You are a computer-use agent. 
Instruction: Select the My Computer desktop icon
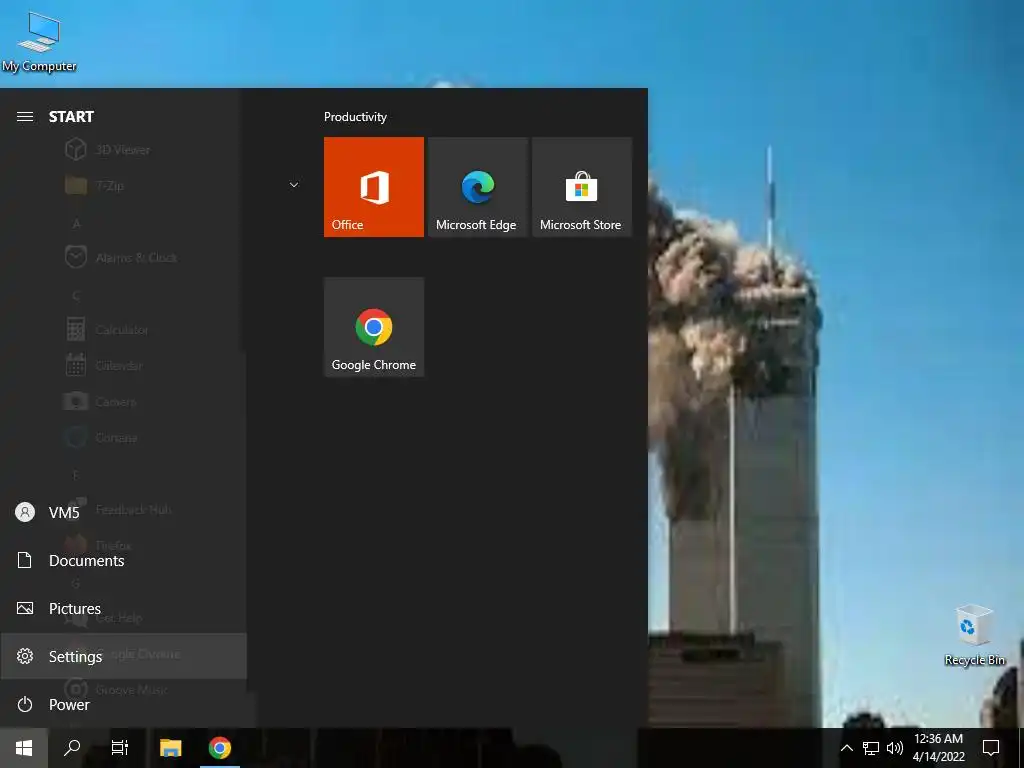click(39, 42)
